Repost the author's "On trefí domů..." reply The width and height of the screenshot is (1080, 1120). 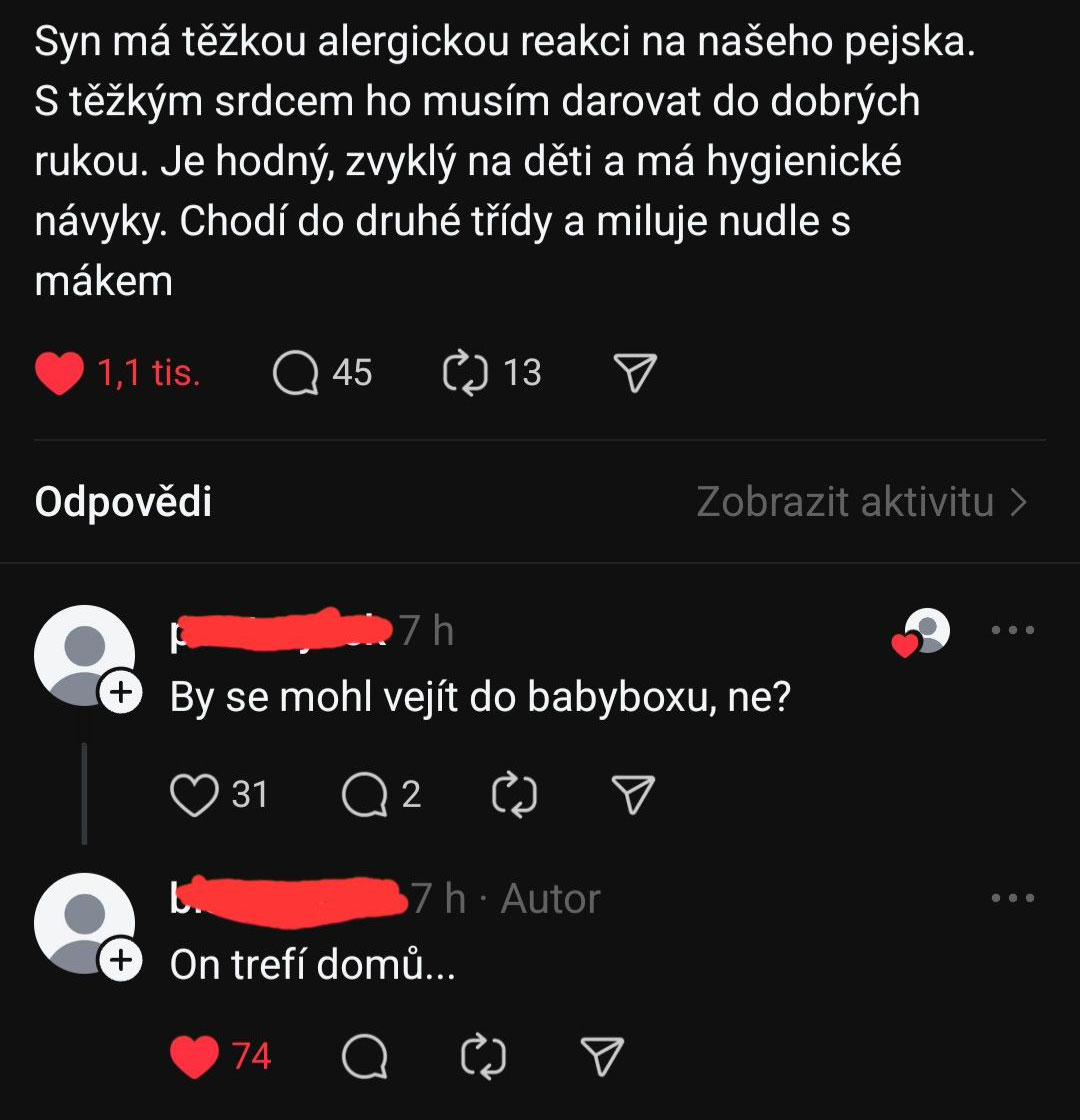pos(485,1057)
